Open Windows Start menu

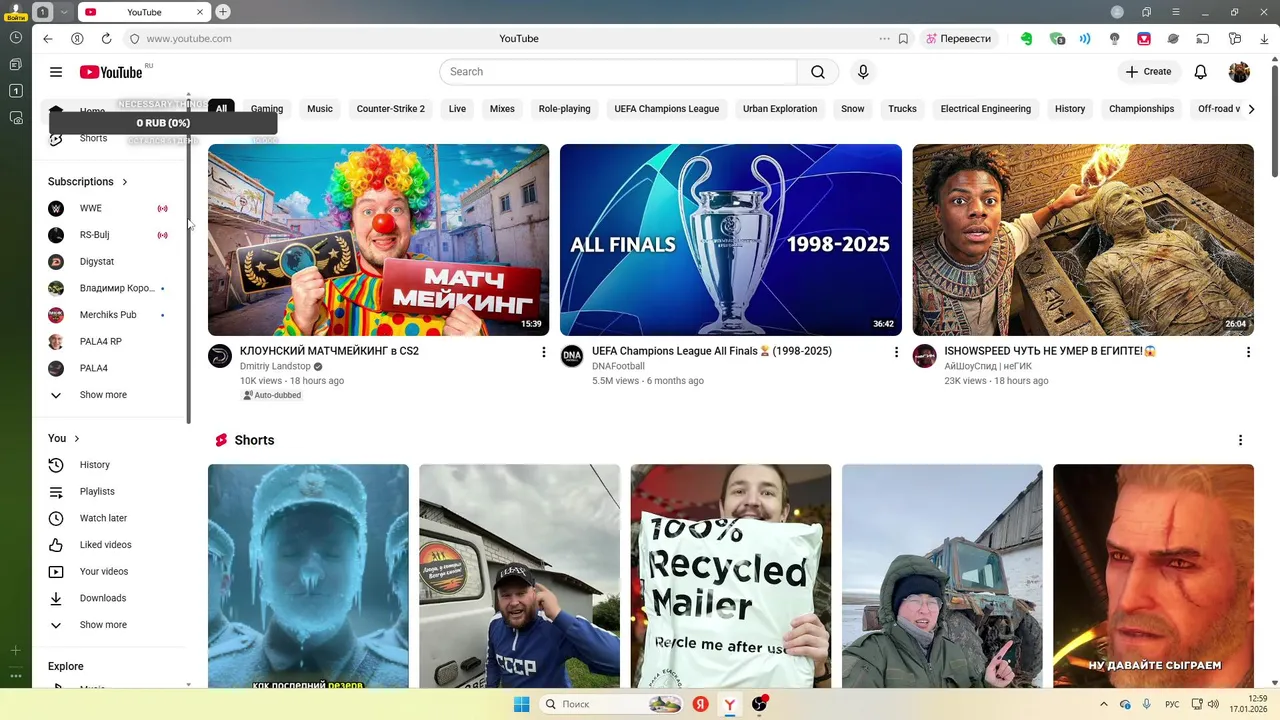521,704
